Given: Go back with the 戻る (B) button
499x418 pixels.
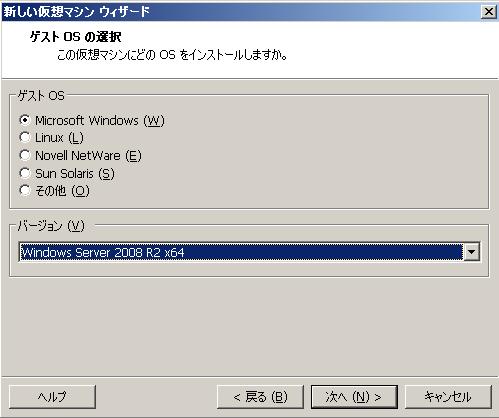Looking at the screenshot, I should pyautogui.click(x=260, y=397).
